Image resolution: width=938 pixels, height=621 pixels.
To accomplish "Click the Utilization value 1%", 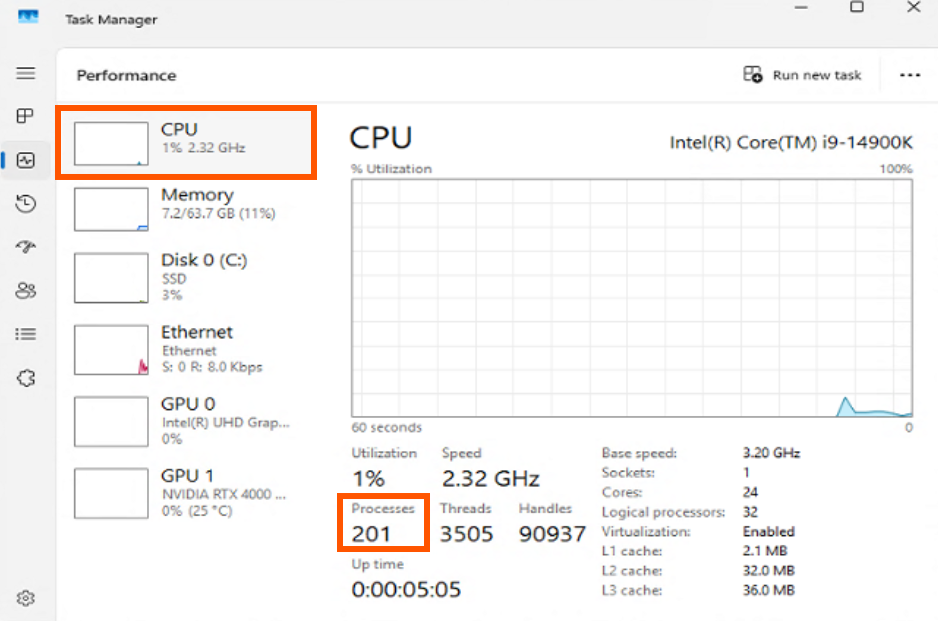I will pyautogui.click(x=368, y=479).
